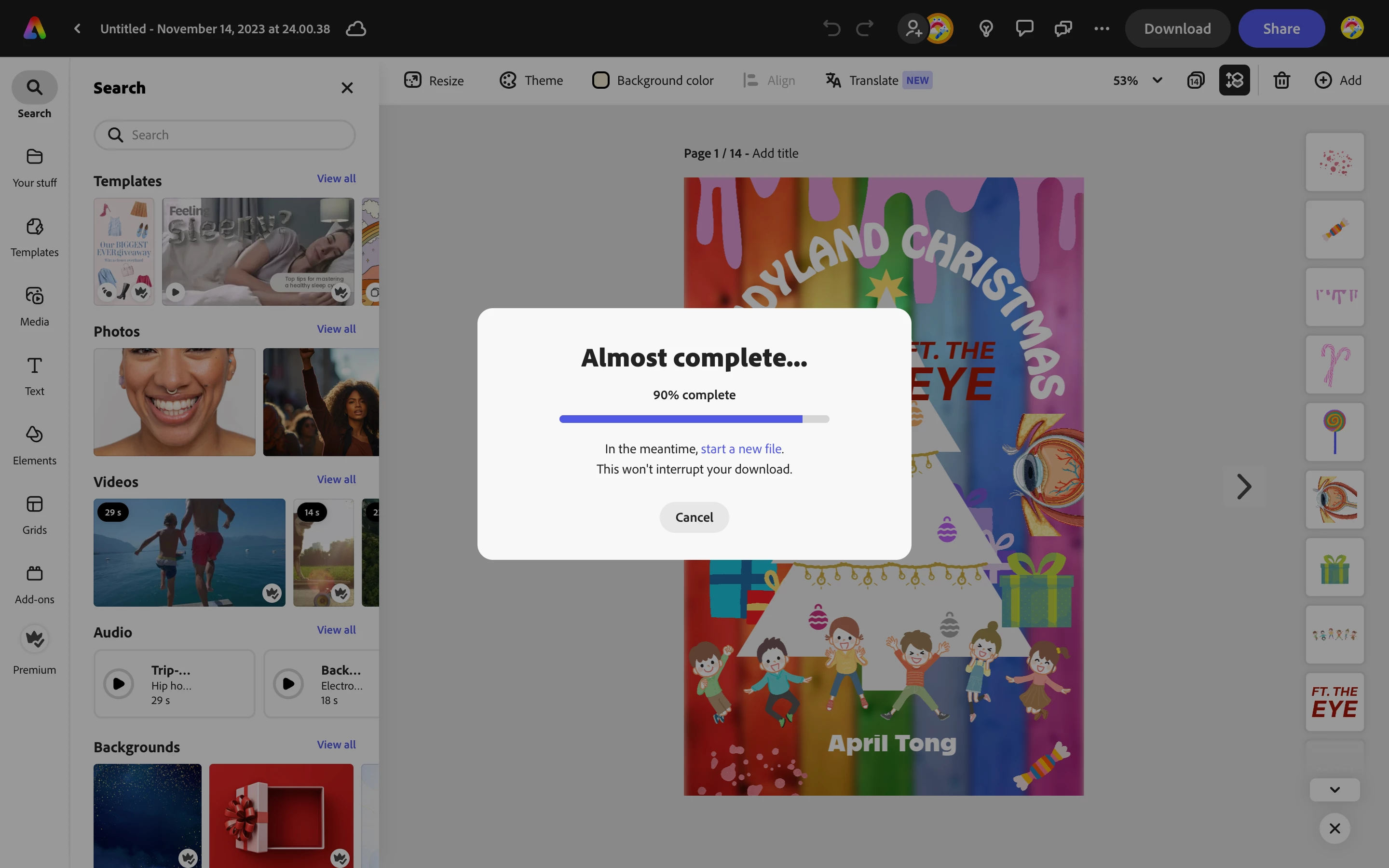Viewport: 1389px width, 868px height.
Task: Open the comments speech bubble icon
Action: [x=1024, y=28]
